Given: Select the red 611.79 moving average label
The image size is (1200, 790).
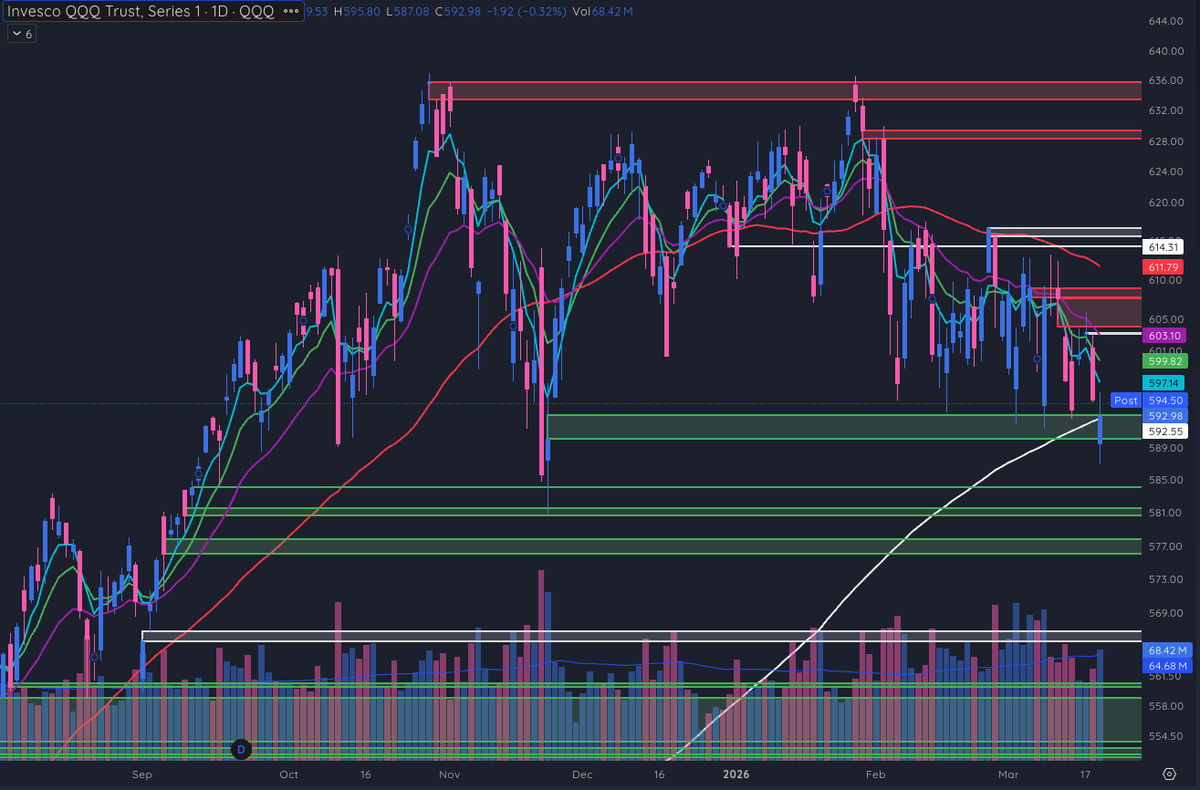Looking at the screenshot, I should click(x=1161, y=267).
